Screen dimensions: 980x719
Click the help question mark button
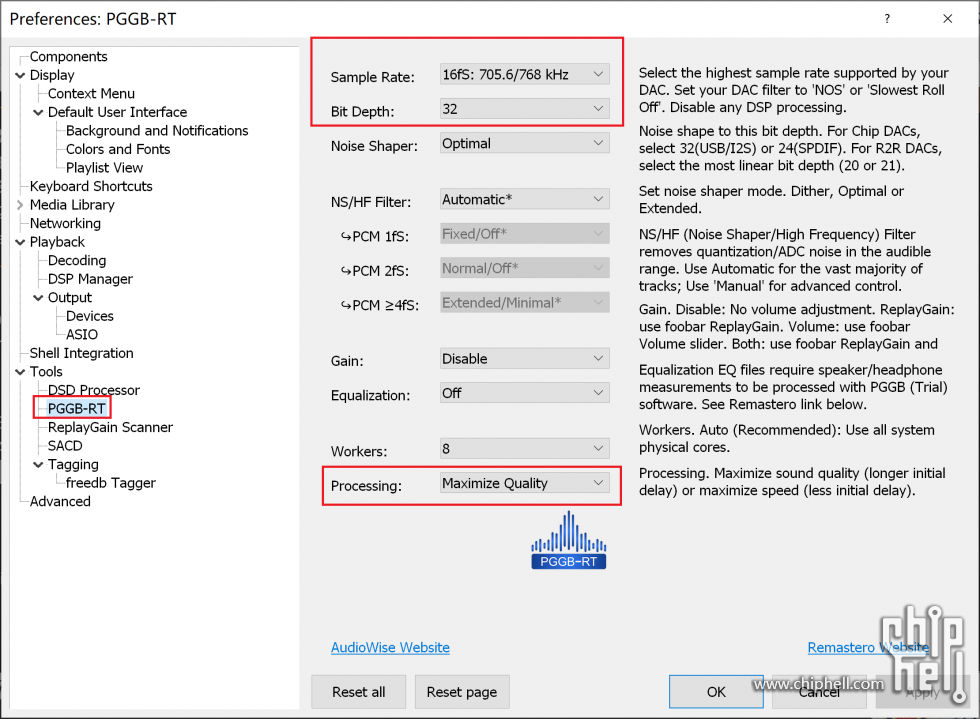coord(887,19)
